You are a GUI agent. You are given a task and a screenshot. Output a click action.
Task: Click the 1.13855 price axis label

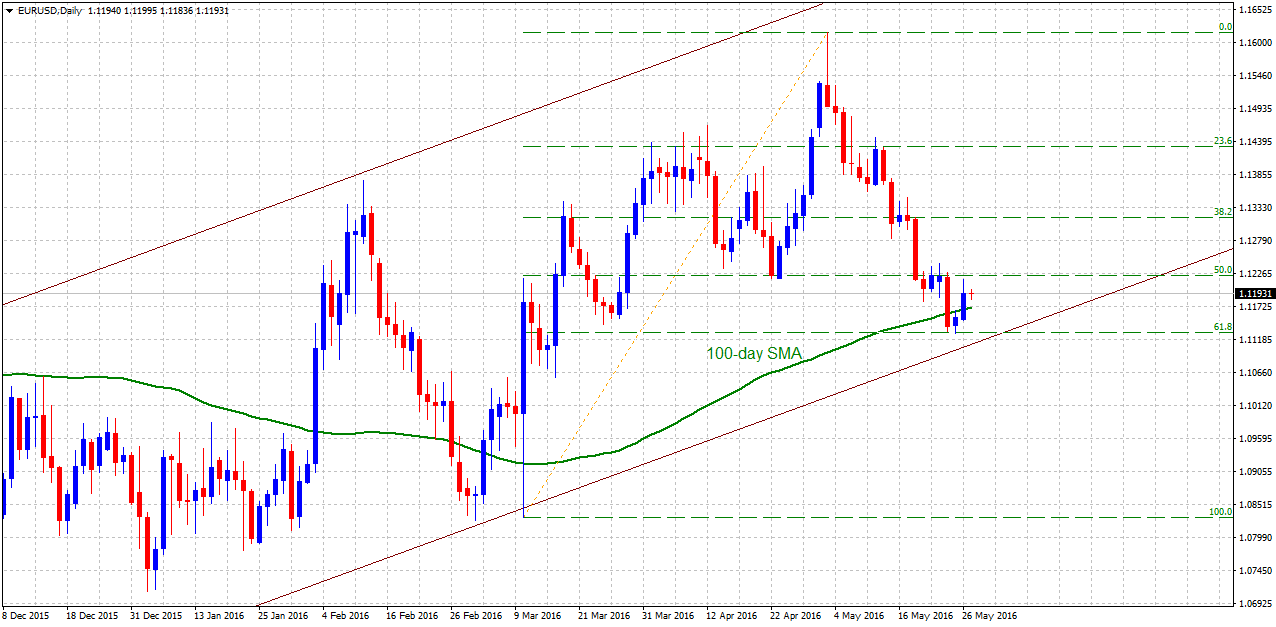pyautogui.click(x=1254, y=175)
